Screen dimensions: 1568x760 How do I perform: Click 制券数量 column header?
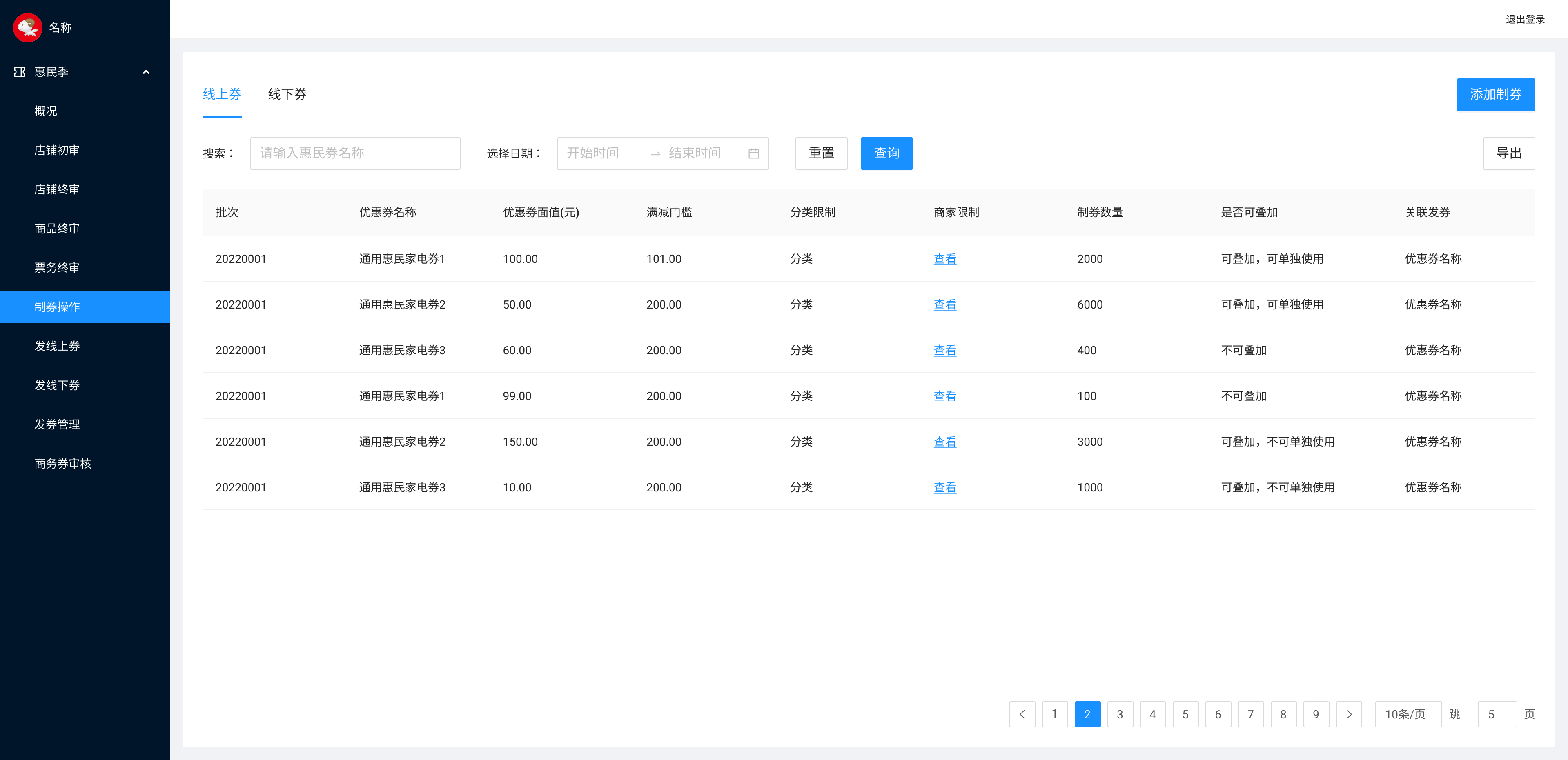(x=1100, y=212)
